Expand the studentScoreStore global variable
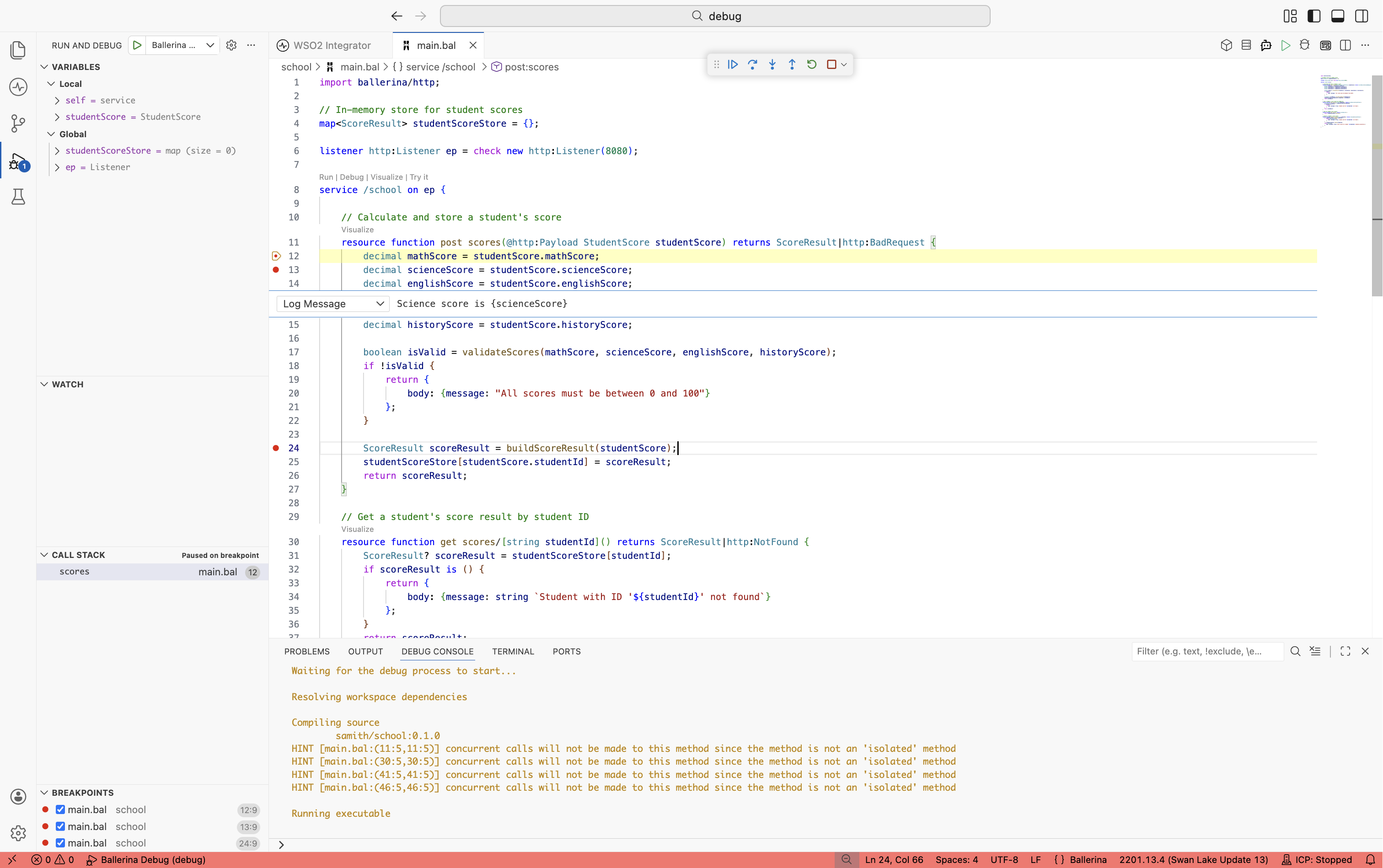Image resolution: width=1383 pixels, height=868 pixels. click(57, 151)
